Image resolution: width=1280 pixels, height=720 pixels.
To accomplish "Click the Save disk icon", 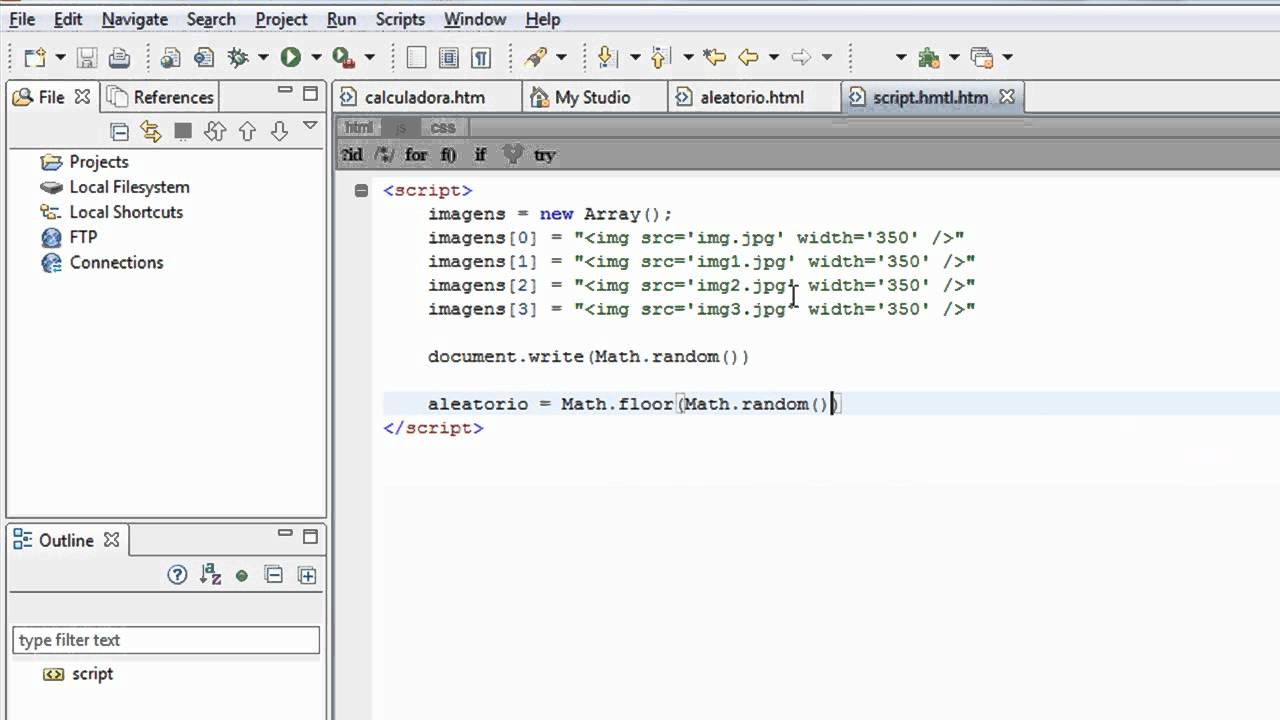I will point(87,57).
